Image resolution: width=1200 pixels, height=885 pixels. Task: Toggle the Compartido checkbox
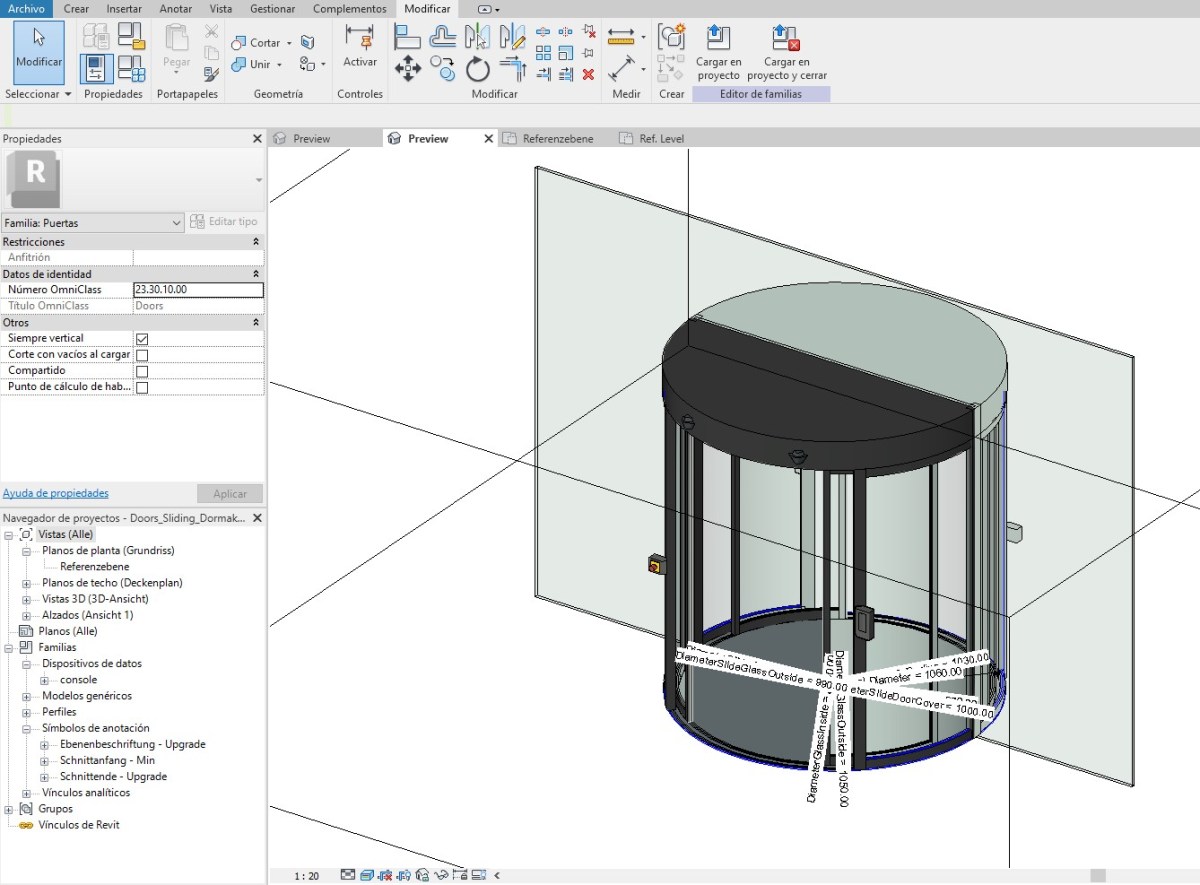142,370
